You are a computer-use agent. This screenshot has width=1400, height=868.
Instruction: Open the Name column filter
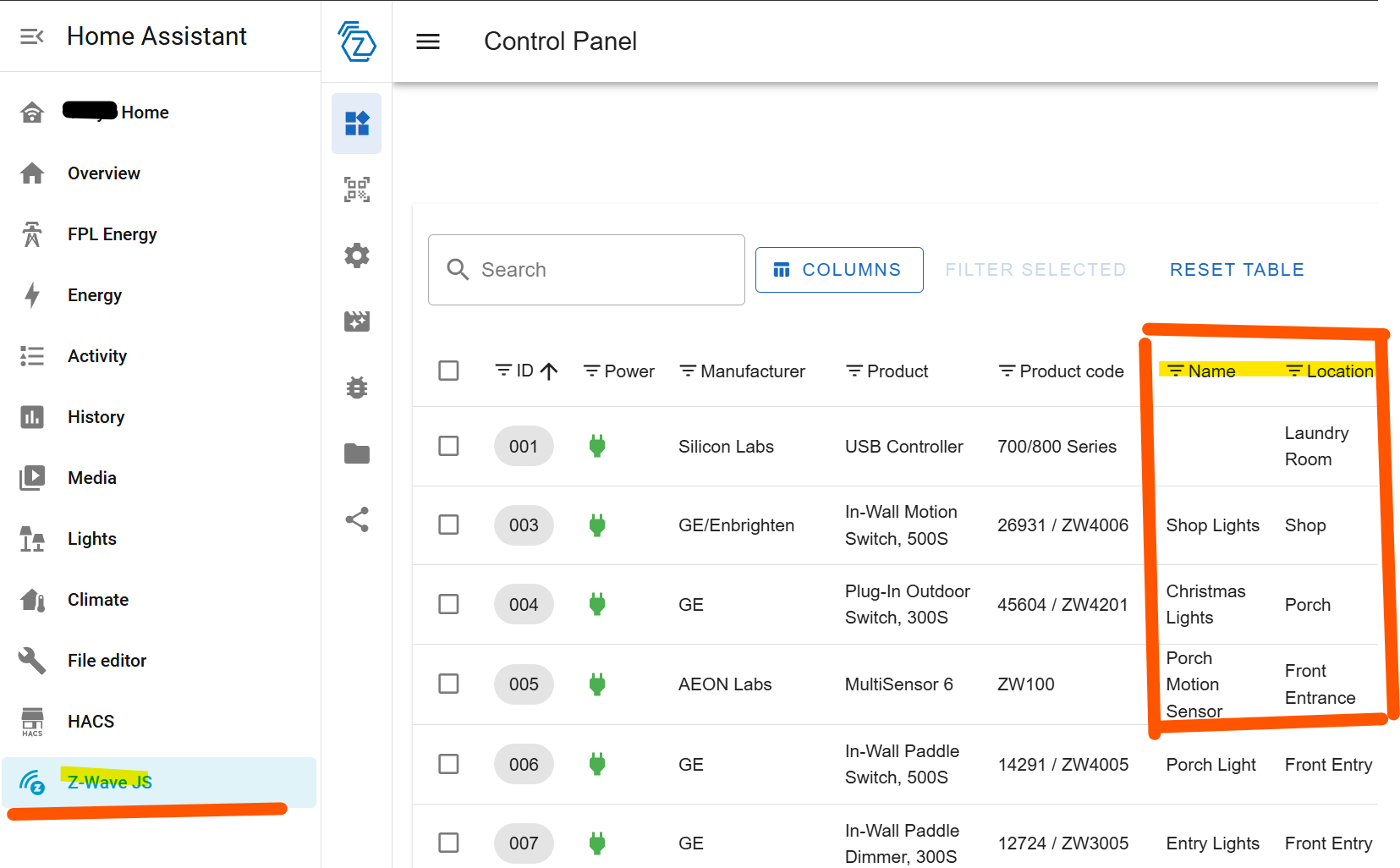1175,371
